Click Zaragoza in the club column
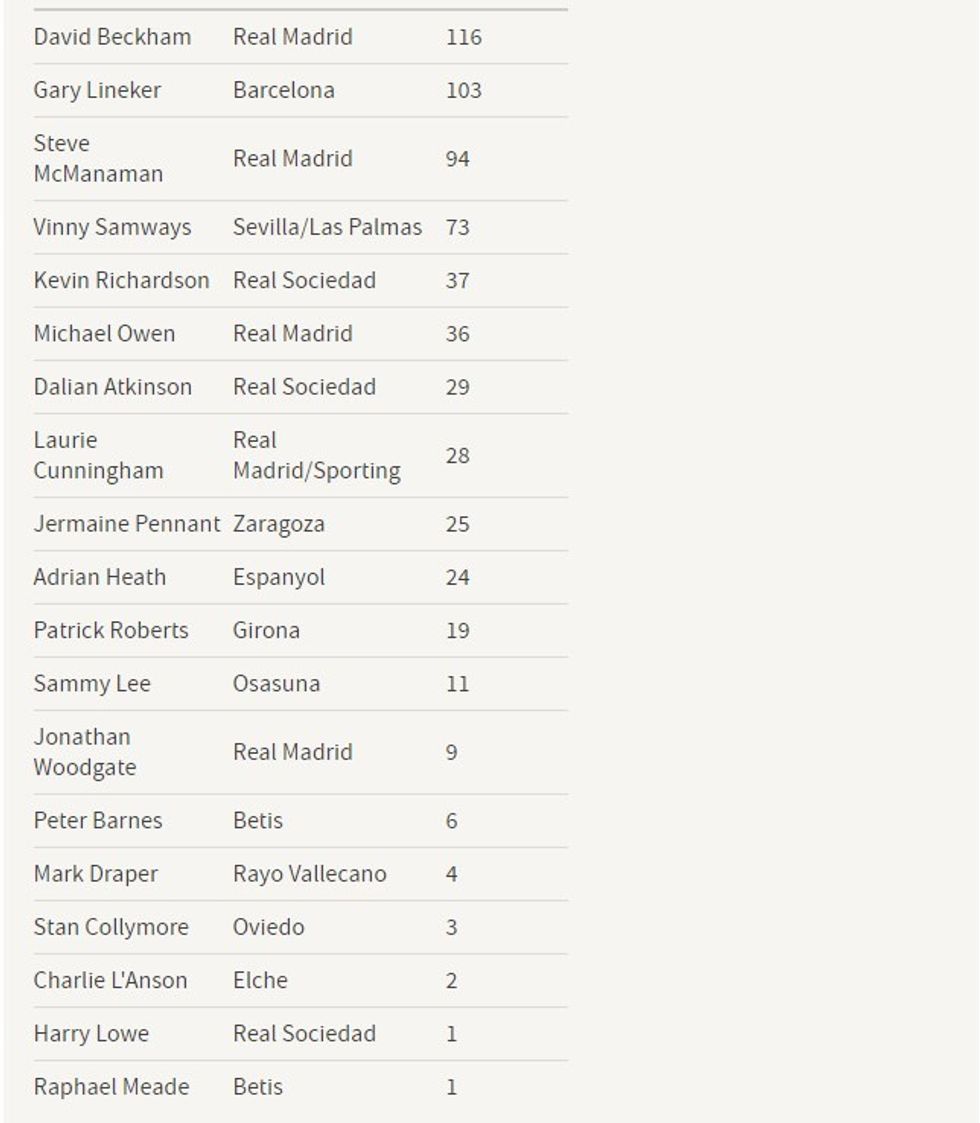 tap(278, 525)
